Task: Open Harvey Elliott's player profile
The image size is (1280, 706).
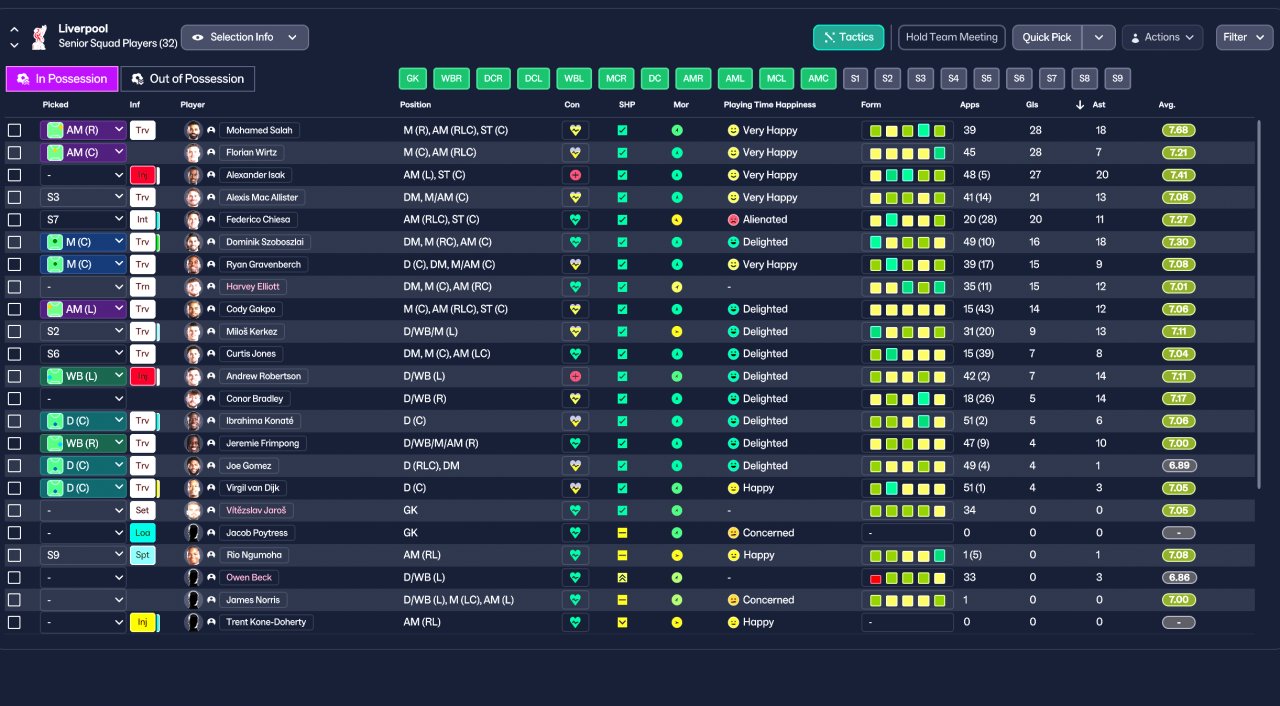Action: click(x=251, y=287)
